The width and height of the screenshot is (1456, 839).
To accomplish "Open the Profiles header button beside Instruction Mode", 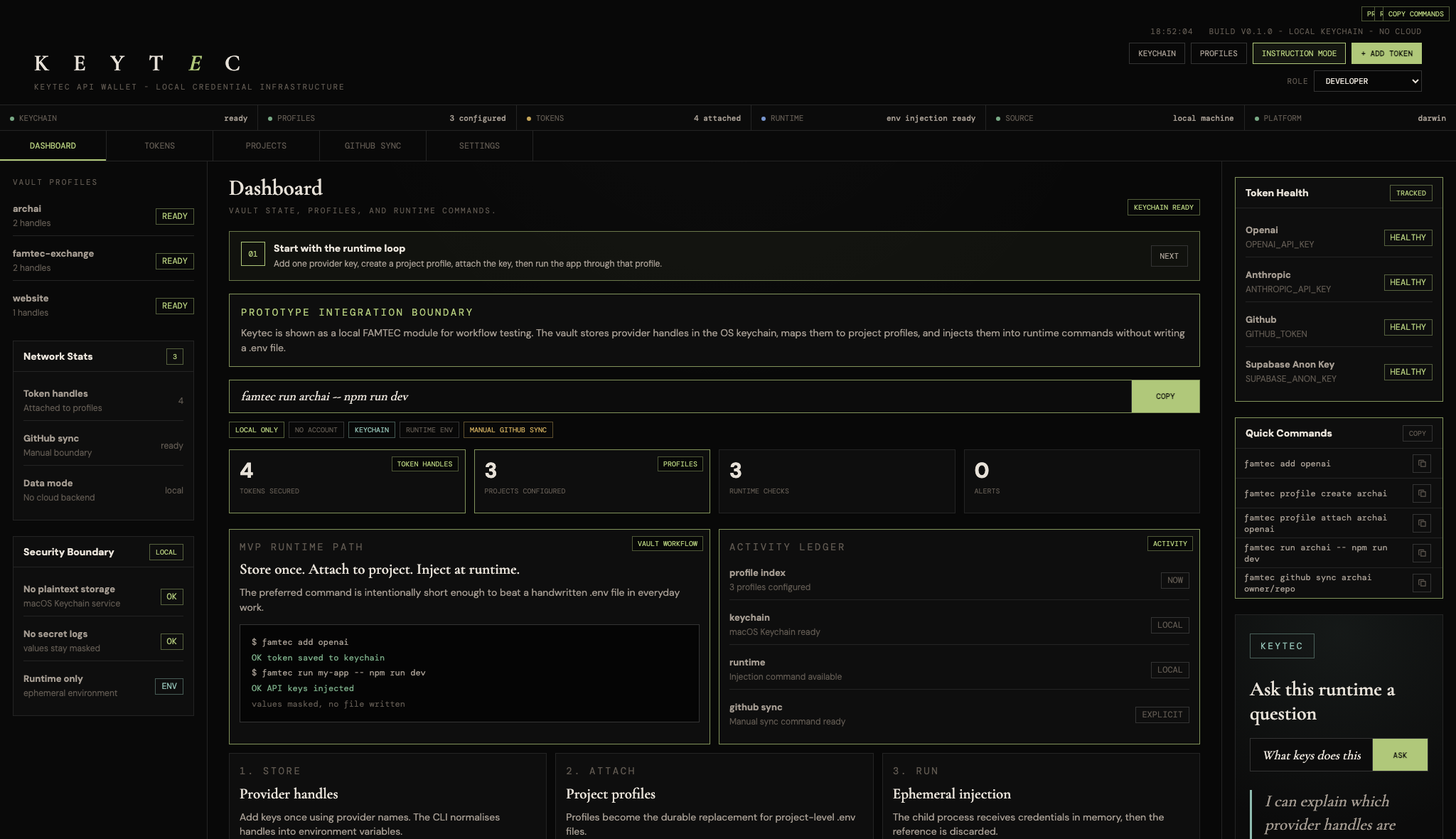I will point(1219,53).
